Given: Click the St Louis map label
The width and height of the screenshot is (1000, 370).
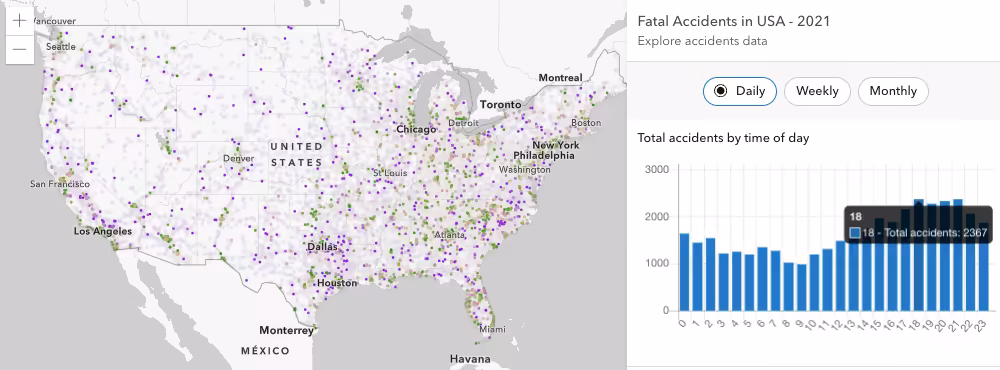Looking at the screenshot, I should tap(390, 173).
